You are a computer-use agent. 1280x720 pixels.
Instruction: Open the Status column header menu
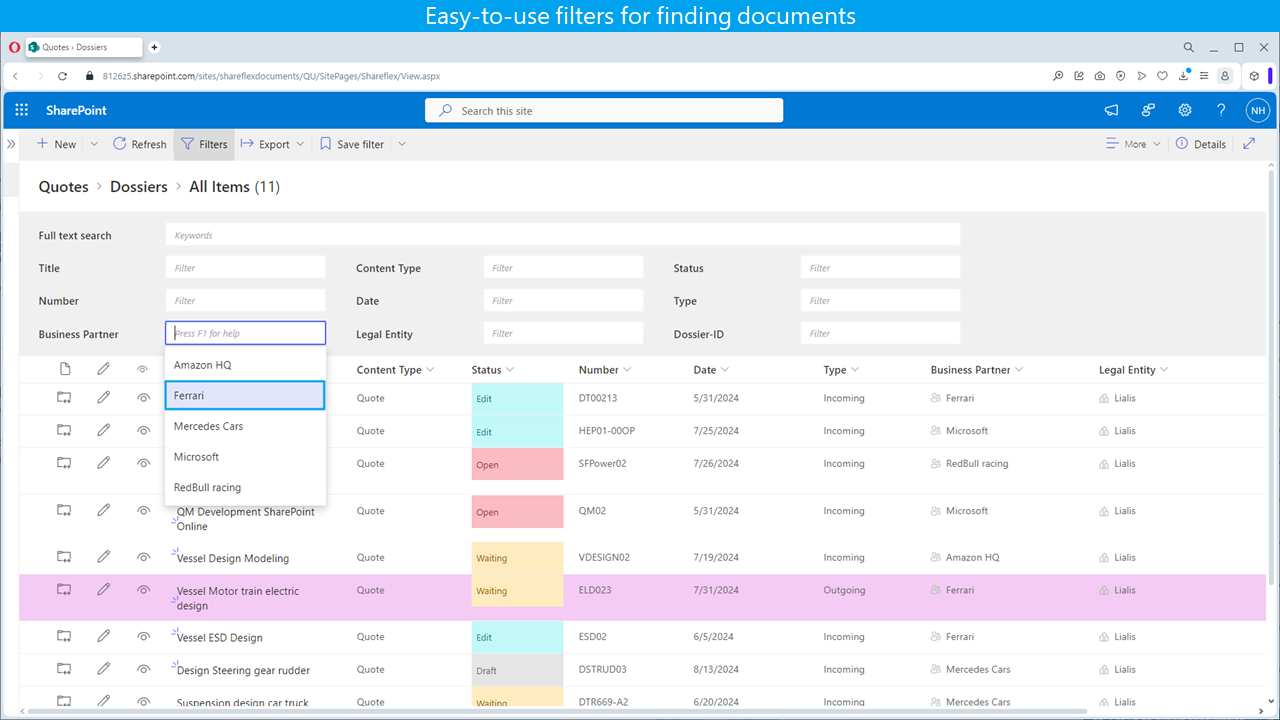[x=493, y=370]
